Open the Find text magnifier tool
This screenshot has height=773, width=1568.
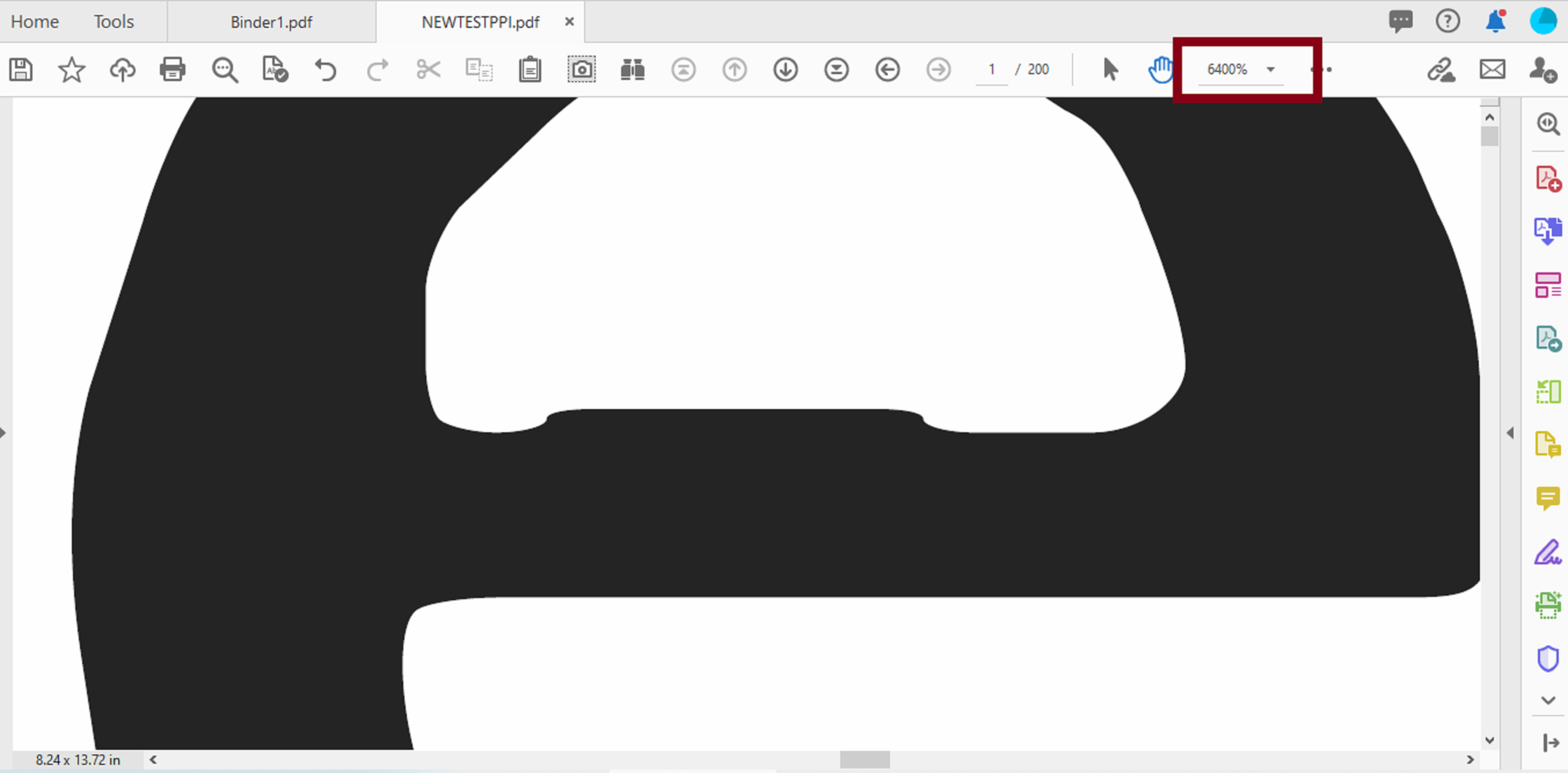pyautogui.click(x=224, y=69)
